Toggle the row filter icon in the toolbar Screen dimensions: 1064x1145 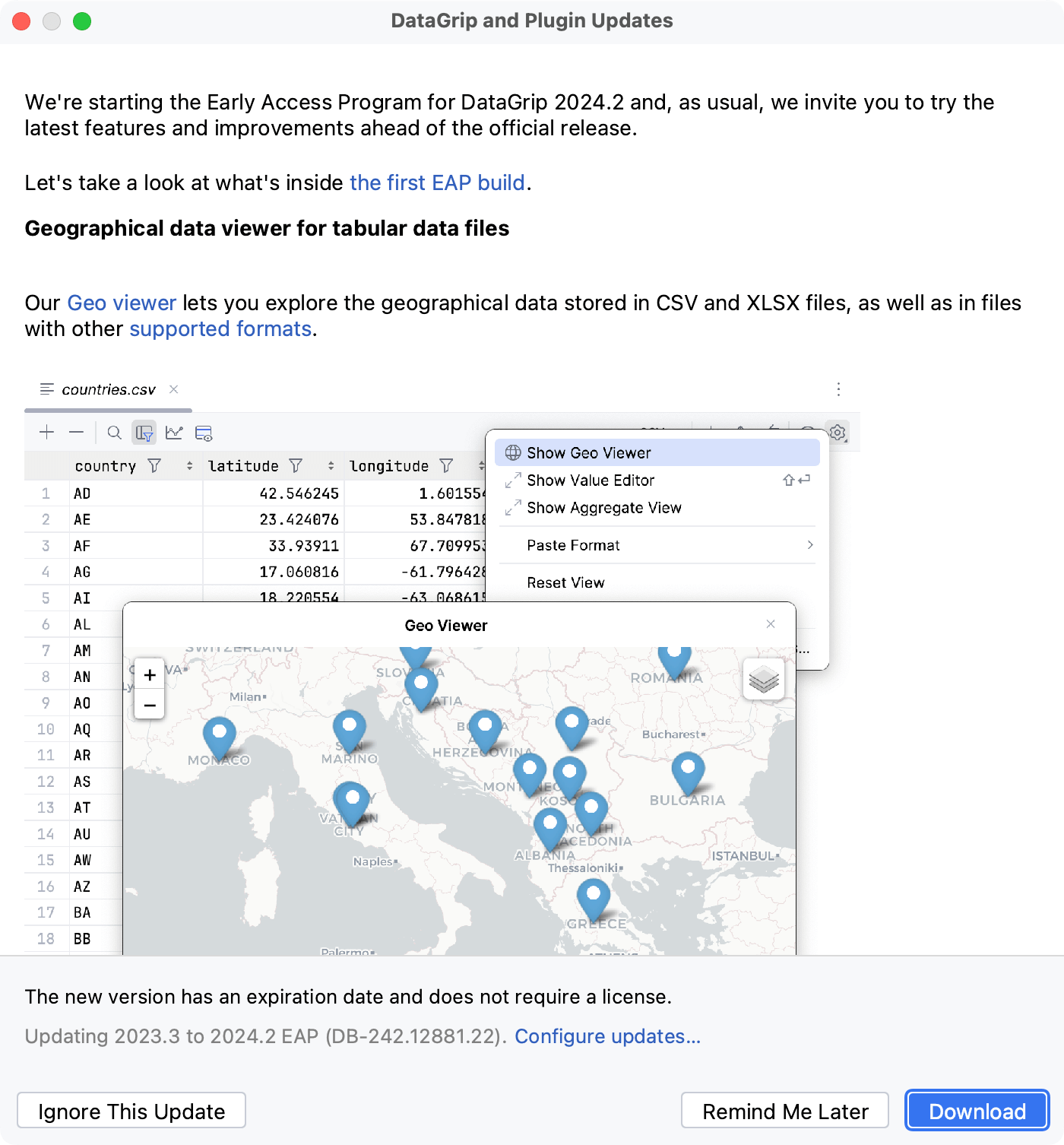pyautogui.click(x=144, y=432)
